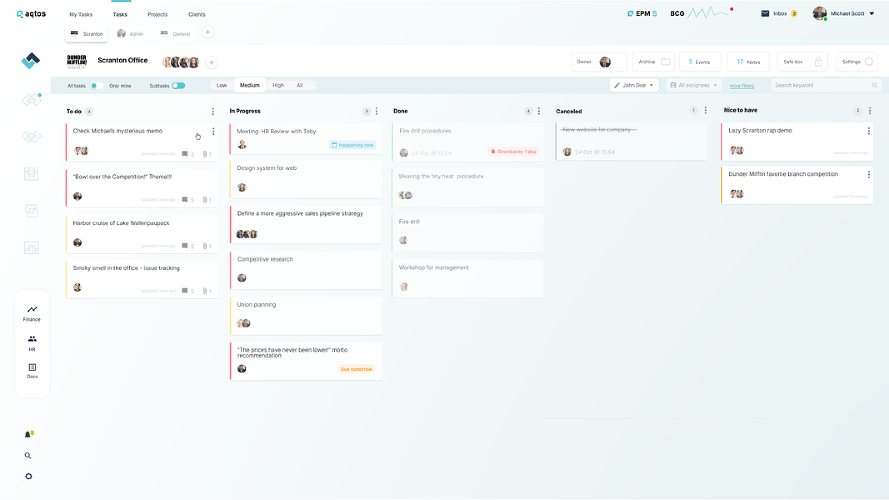Click the Overdue by 1 day badge

click(513, 151)
